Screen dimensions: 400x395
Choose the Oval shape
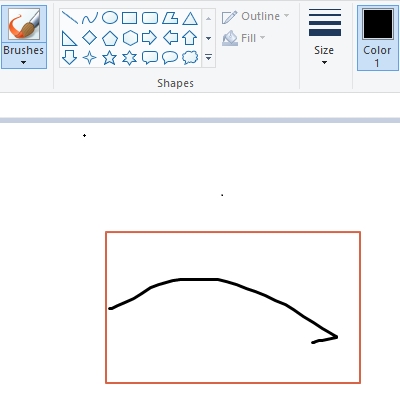[110, 18]
